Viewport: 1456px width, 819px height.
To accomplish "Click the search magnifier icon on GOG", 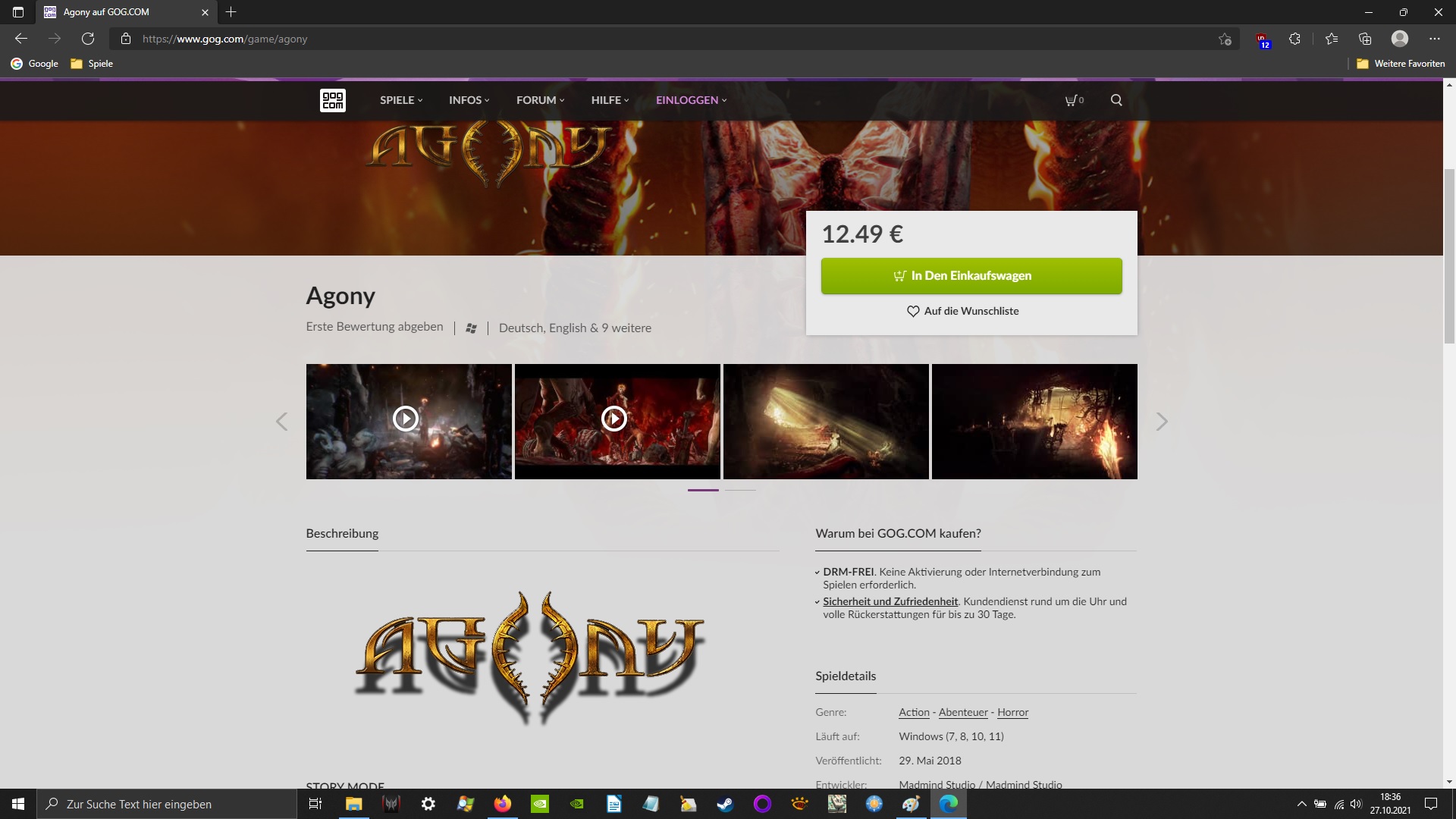I will pyautogui.click(x=1116, y=100).
